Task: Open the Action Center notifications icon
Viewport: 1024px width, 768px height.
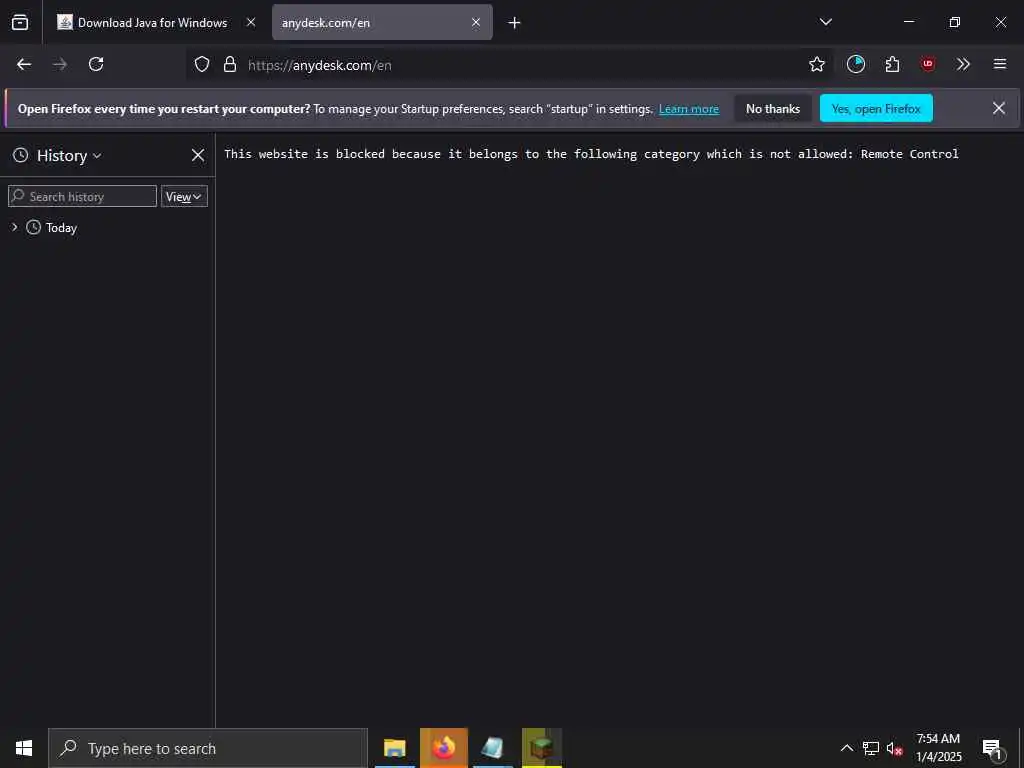Action: [x=992, y=748]
